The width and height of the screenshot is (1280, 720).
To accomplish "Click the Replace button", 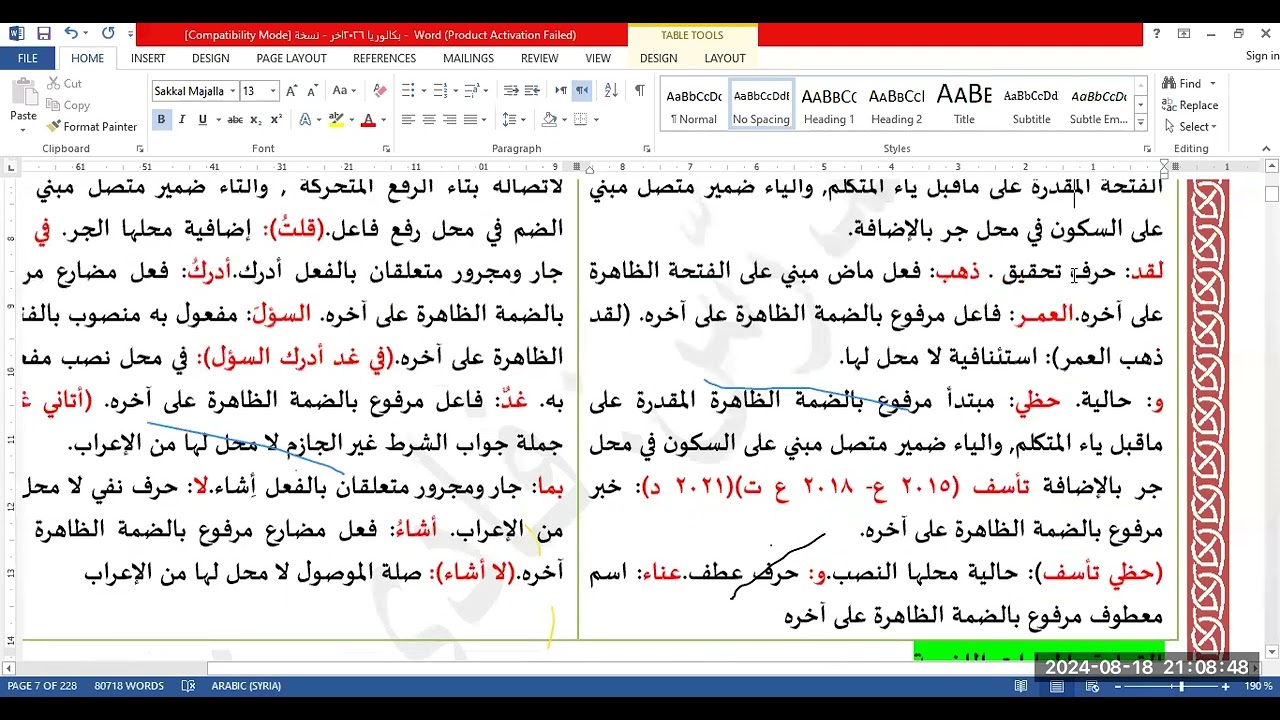I will [1190, 105].
